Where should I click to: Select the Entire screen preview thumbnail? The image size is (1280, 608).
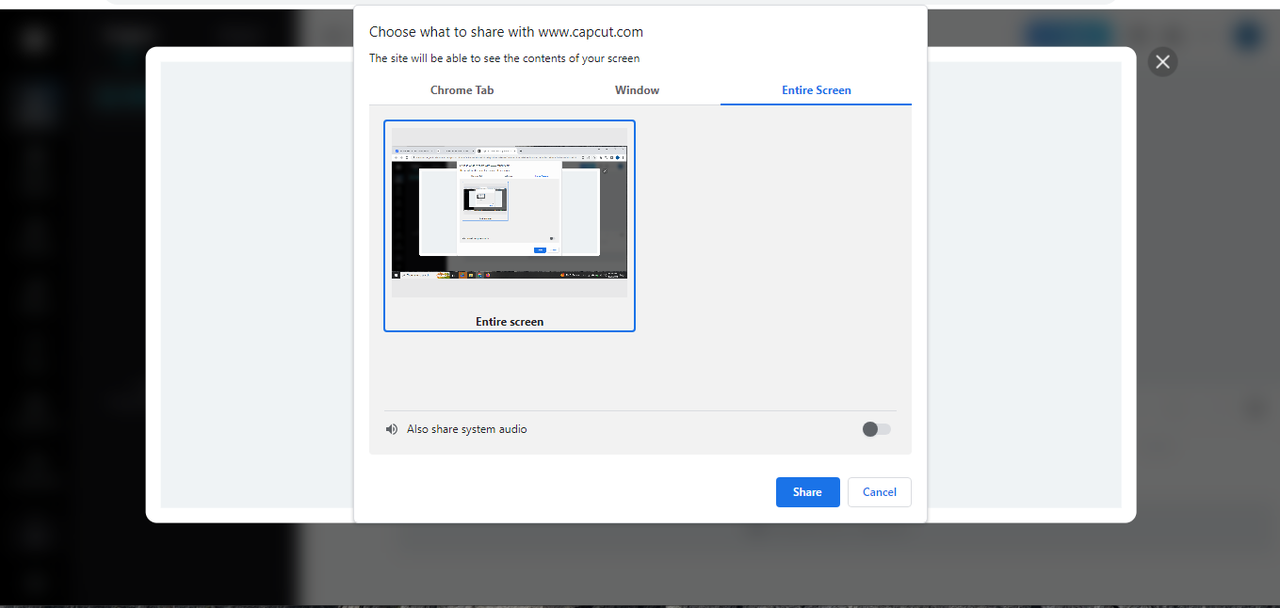tap(509, 225)
